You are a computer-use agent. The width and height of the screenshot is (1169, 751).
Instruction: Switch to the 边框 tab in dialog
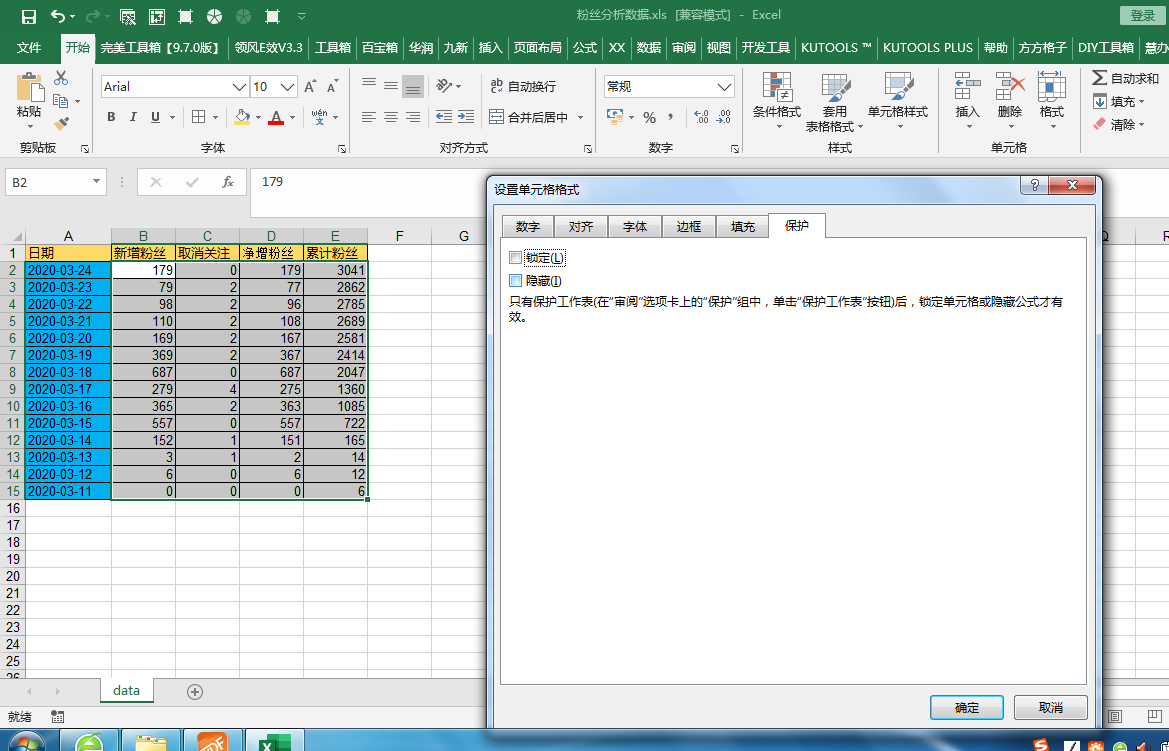(x=689, y=226)
